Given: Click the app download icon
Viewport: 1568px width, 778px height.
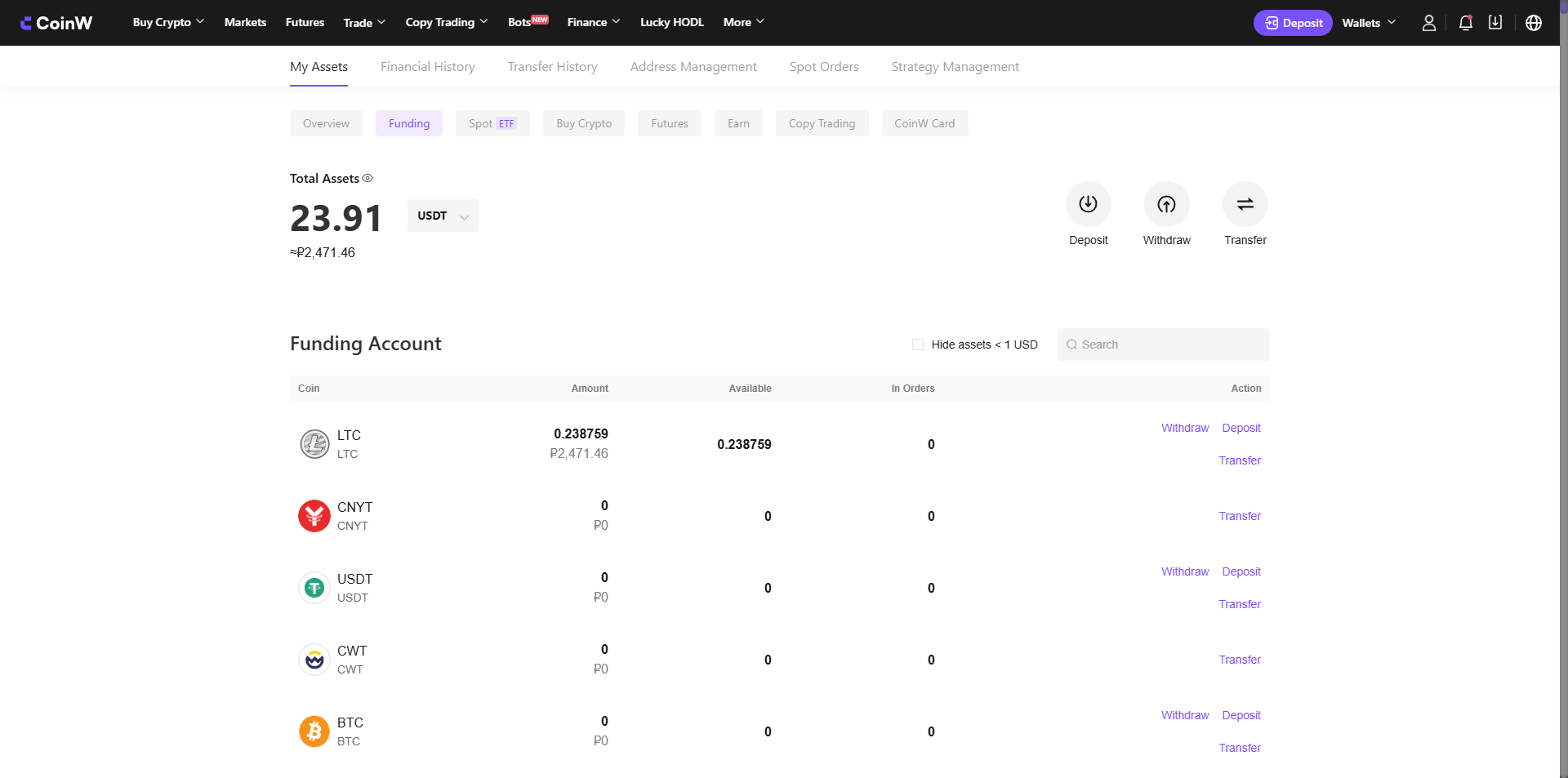Looking at the screenshot, I should point(1494,23).
